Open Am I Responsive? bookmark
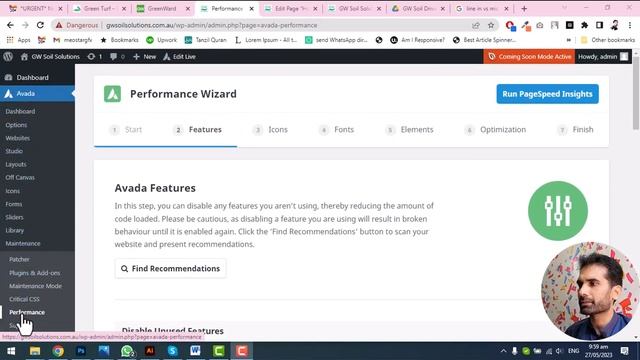640x360 pixels. [x=418, y=40]
